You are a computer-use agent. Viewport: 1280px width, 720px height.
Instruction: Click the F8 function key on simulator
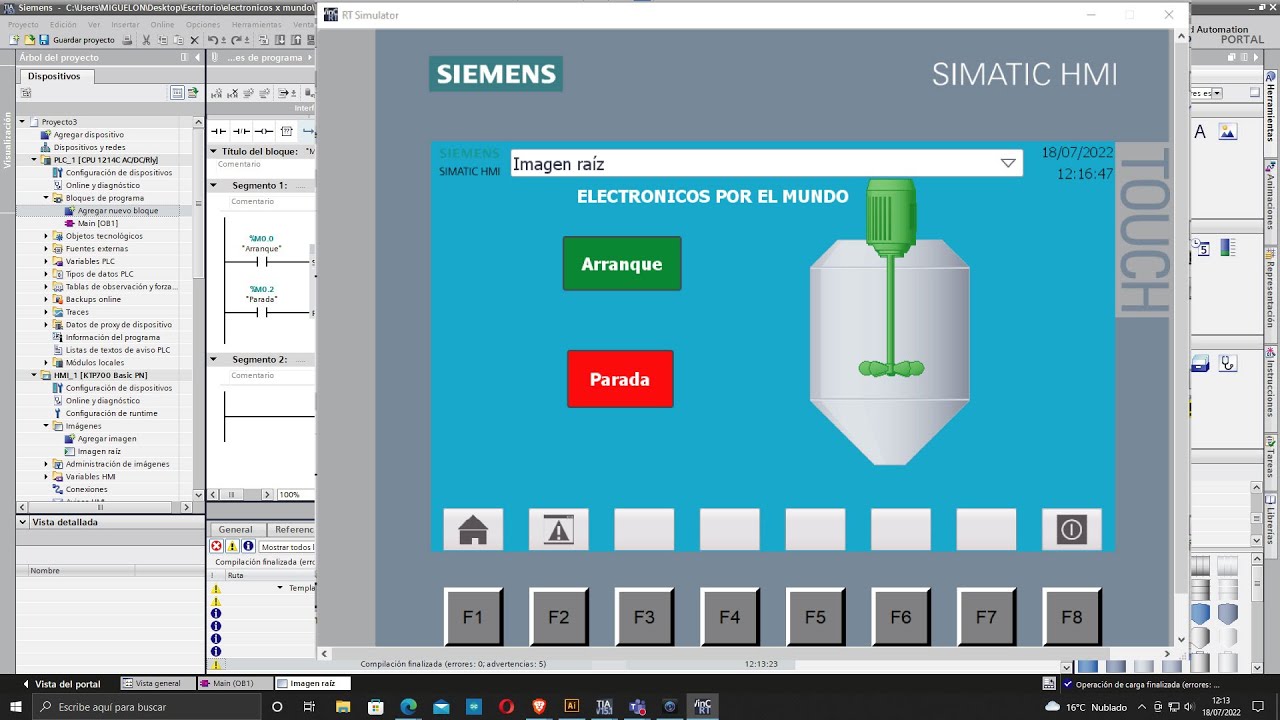(1072, 617)
